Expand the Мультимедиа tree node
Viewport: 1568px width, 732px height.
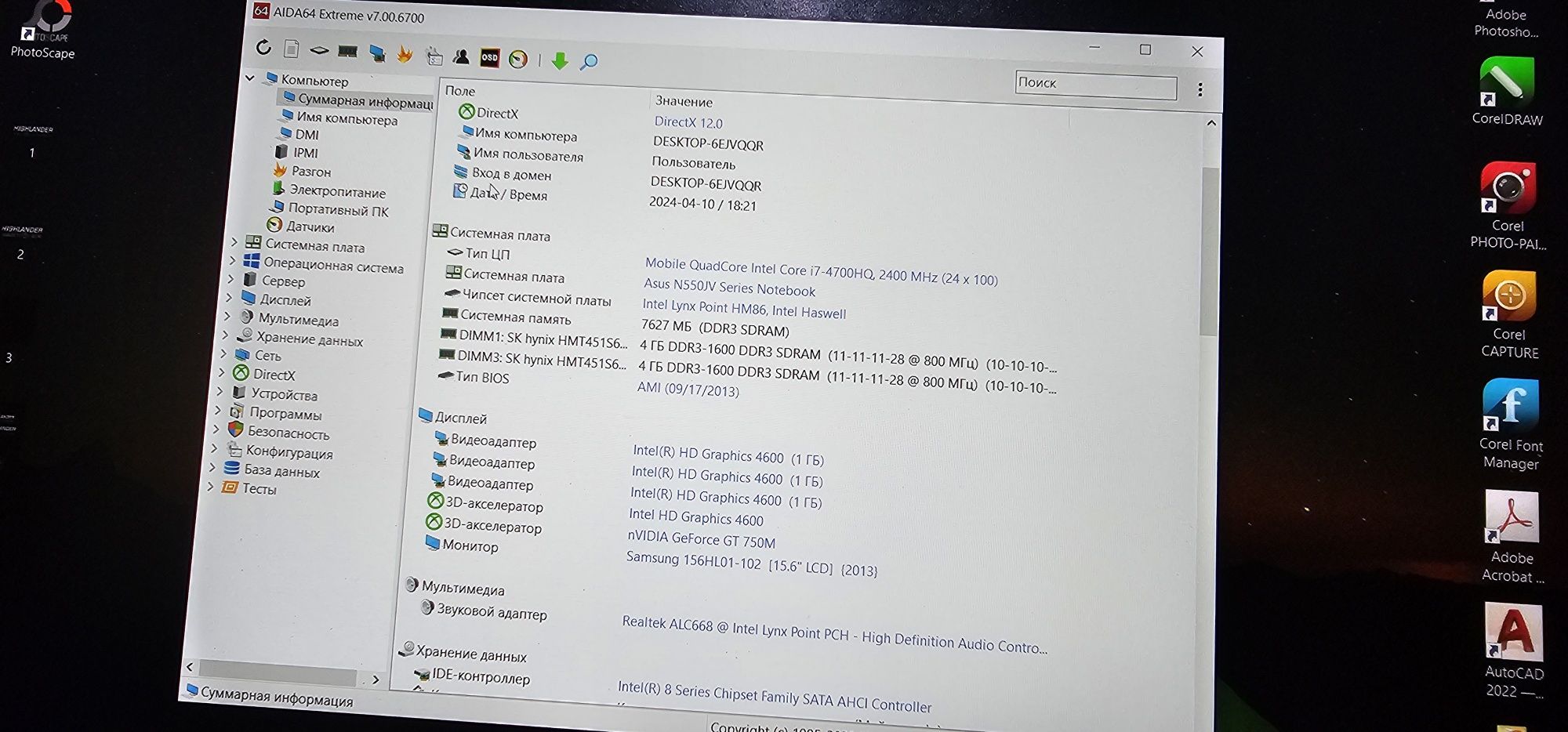click(x=227, y=316)
